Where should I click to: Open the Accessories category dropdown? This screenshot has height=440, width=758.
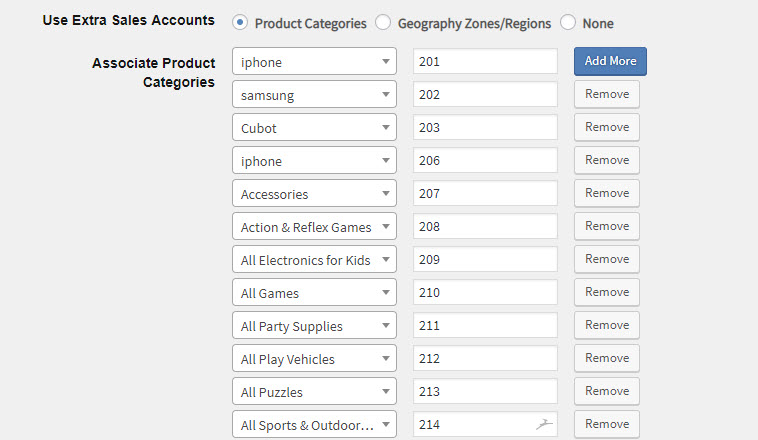(314, 193)
